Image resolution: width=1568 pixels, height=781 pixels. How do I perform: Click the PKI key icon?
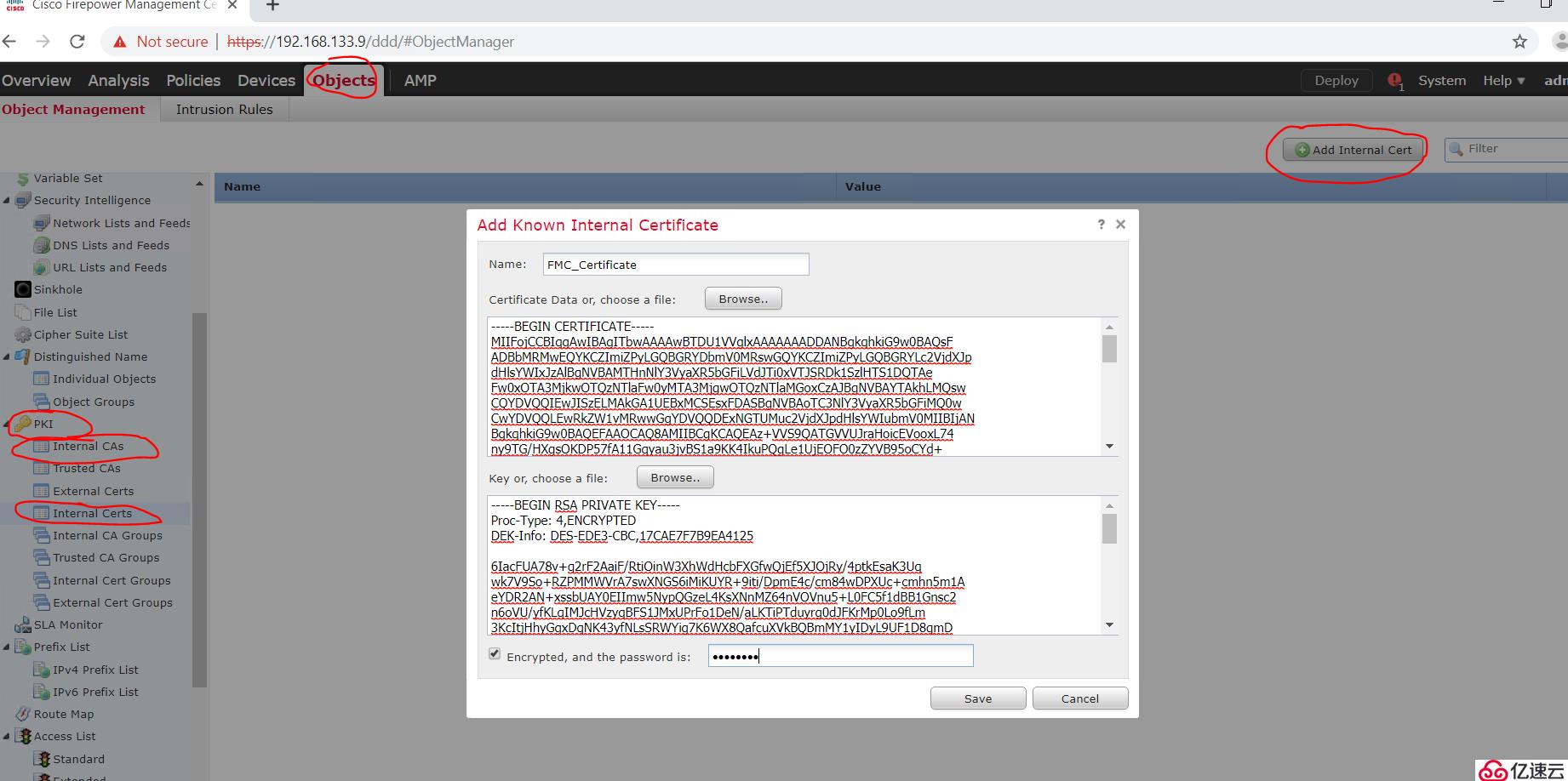[x=23, y=424]
